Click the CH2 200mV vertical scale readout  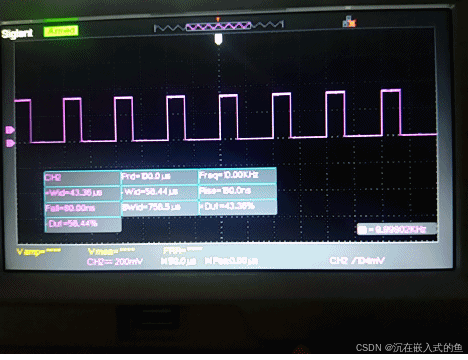coord(115,262)
